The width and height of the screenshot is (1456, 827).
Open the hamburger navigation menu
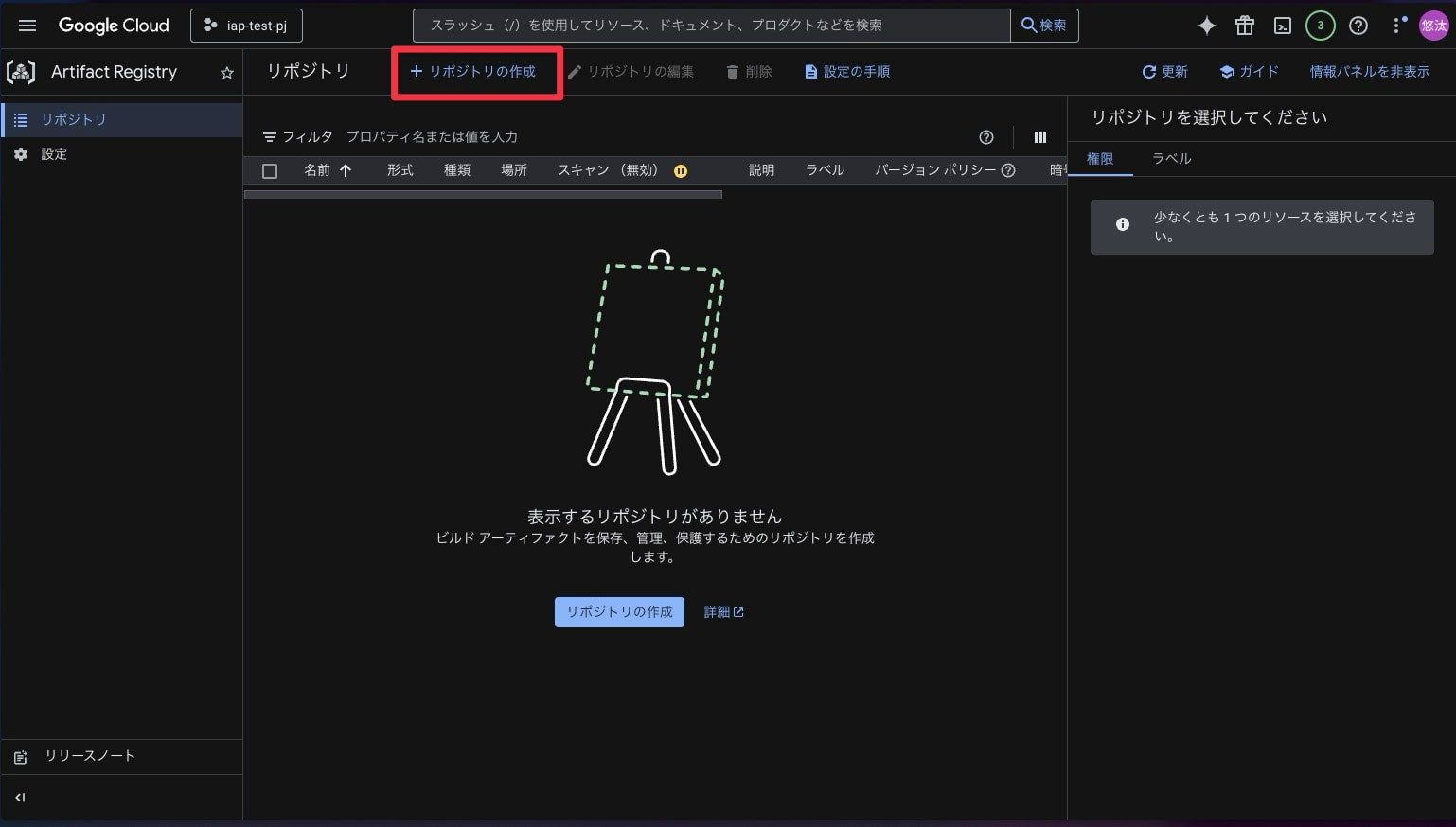[x=27, y=26]
